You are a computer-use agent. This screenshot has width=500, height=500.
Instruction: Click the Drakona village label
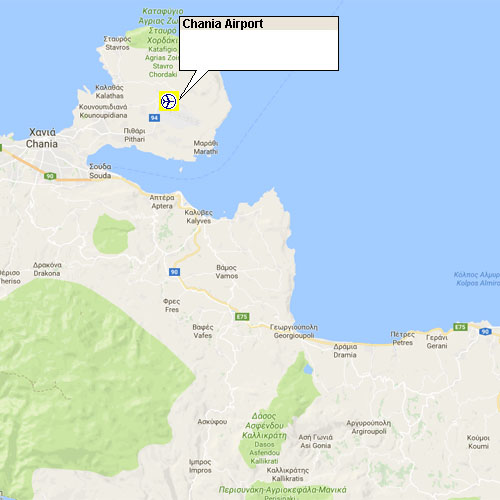click(47, 269)
